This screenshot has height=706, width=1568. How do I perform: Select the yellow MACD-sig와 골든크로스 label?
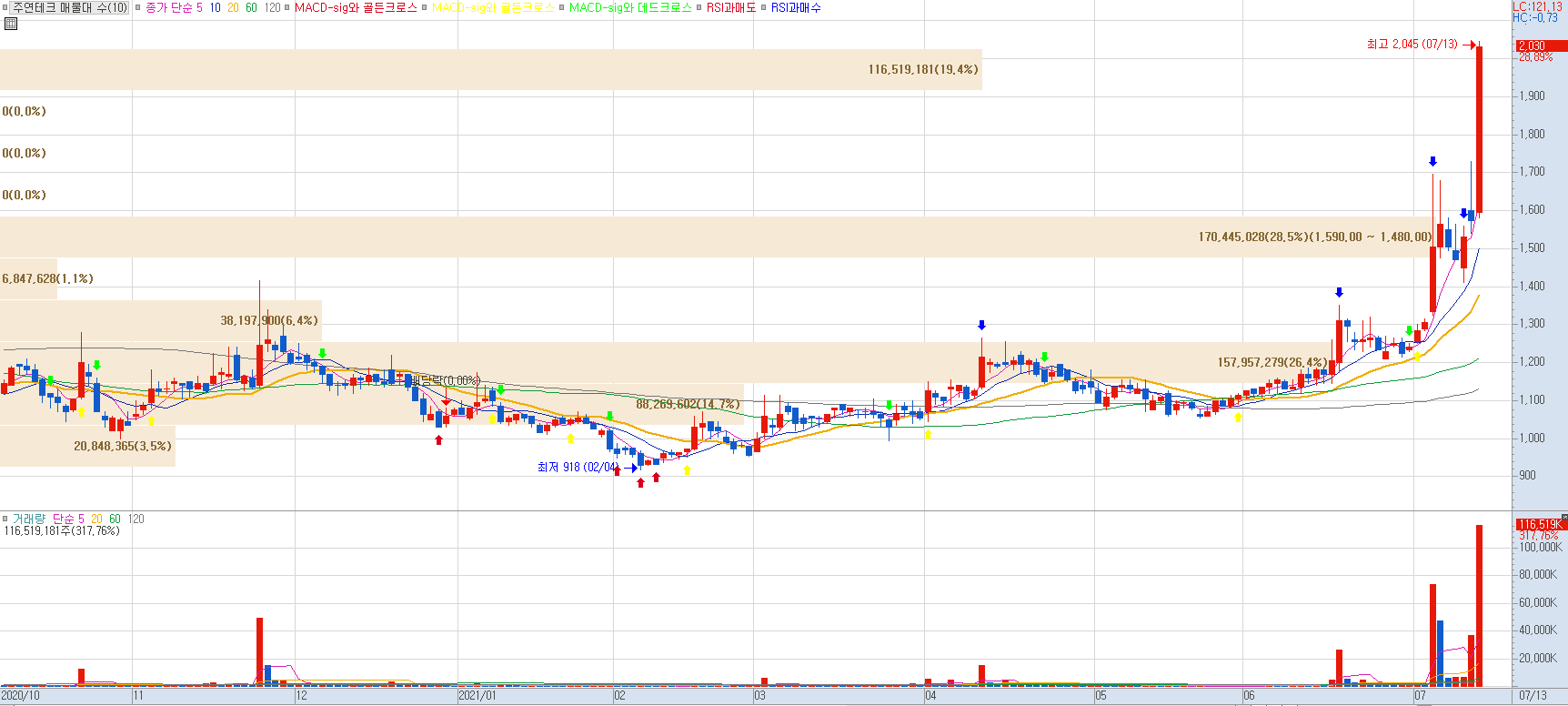coord(493,7)
